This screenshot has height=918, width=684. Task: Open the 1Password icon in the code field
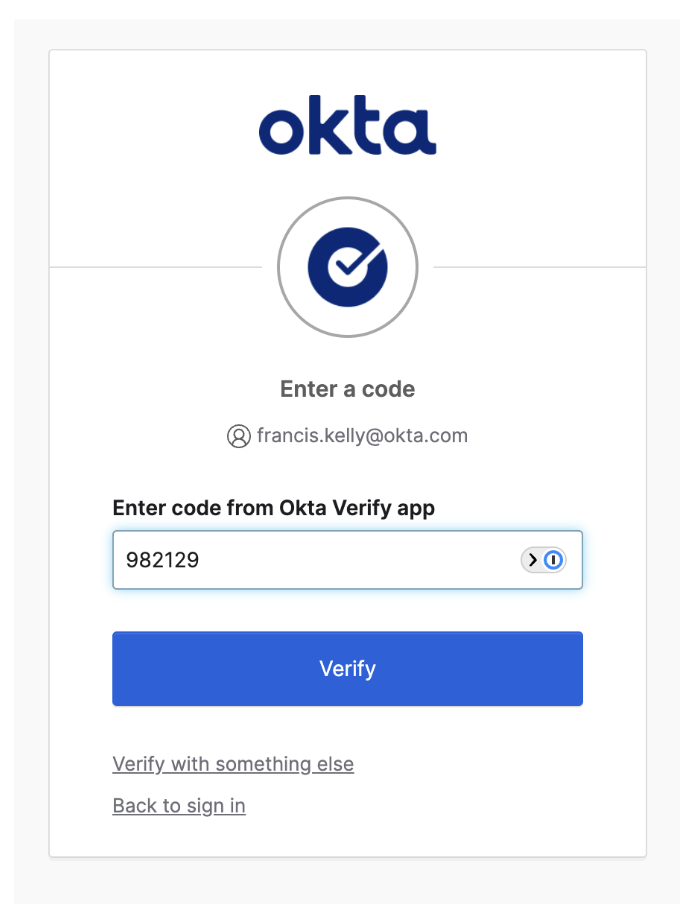[554, 560]
